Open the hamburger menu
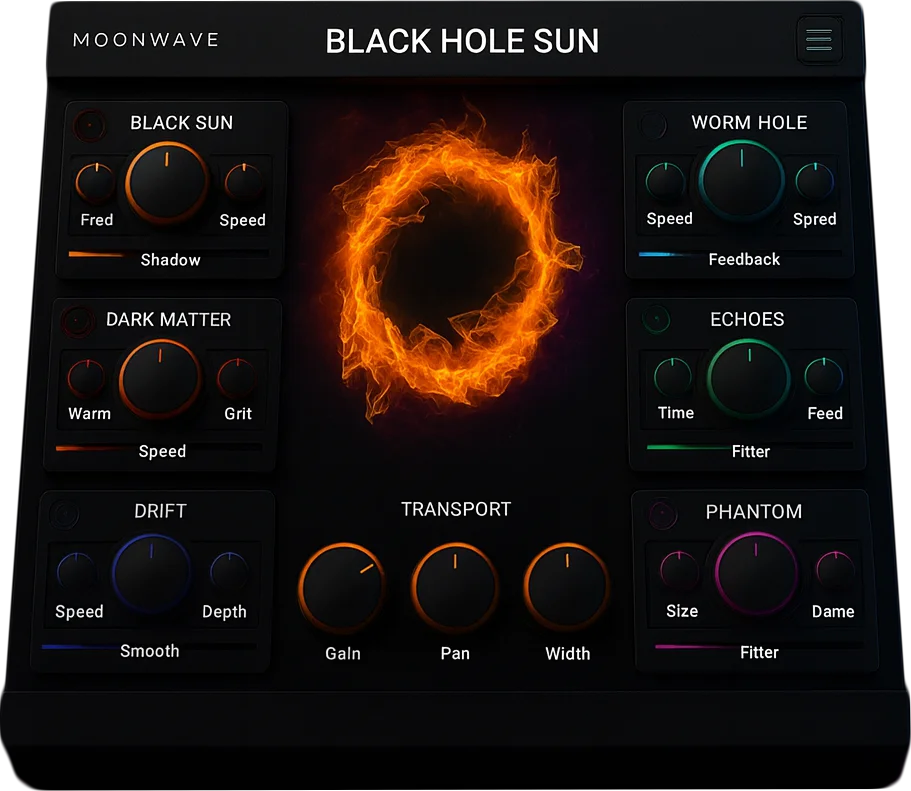This screenshot has height=791, width=911. (819, 40)
